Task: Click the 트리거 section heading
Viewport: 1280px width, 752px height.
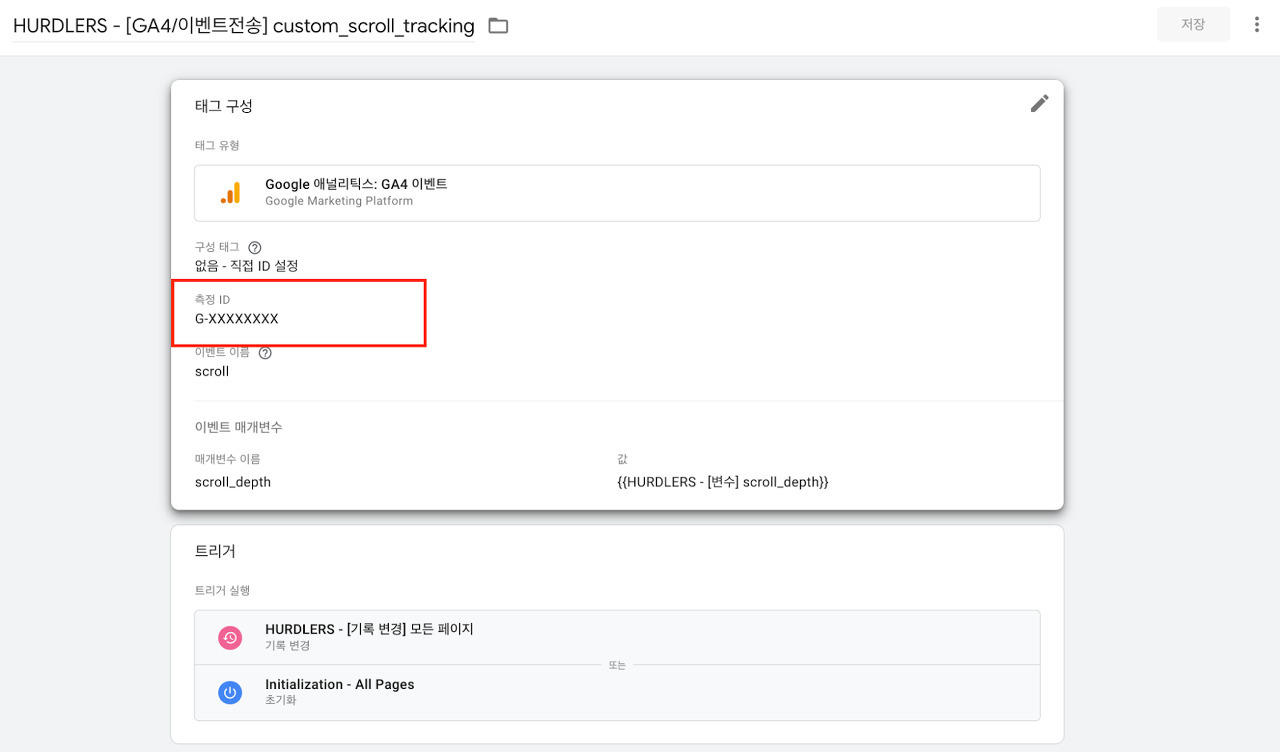Action: coord(215,551)
